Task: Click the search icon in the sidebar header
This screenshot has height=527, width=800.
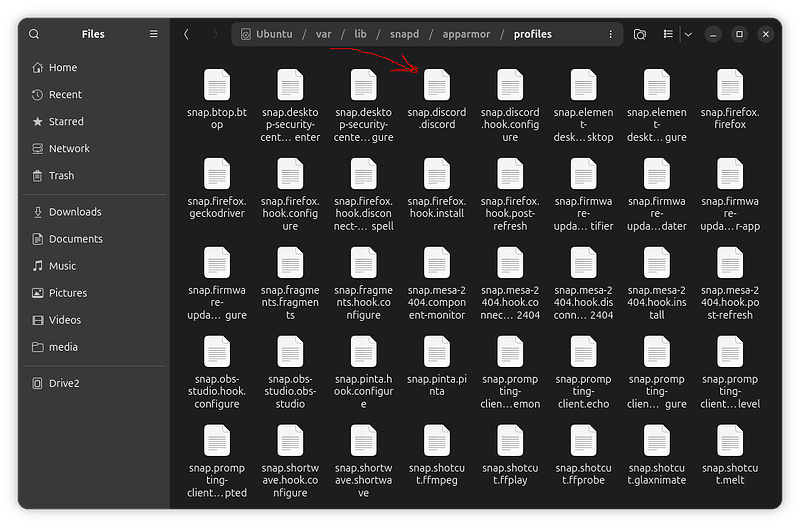Action: point(34,34)
